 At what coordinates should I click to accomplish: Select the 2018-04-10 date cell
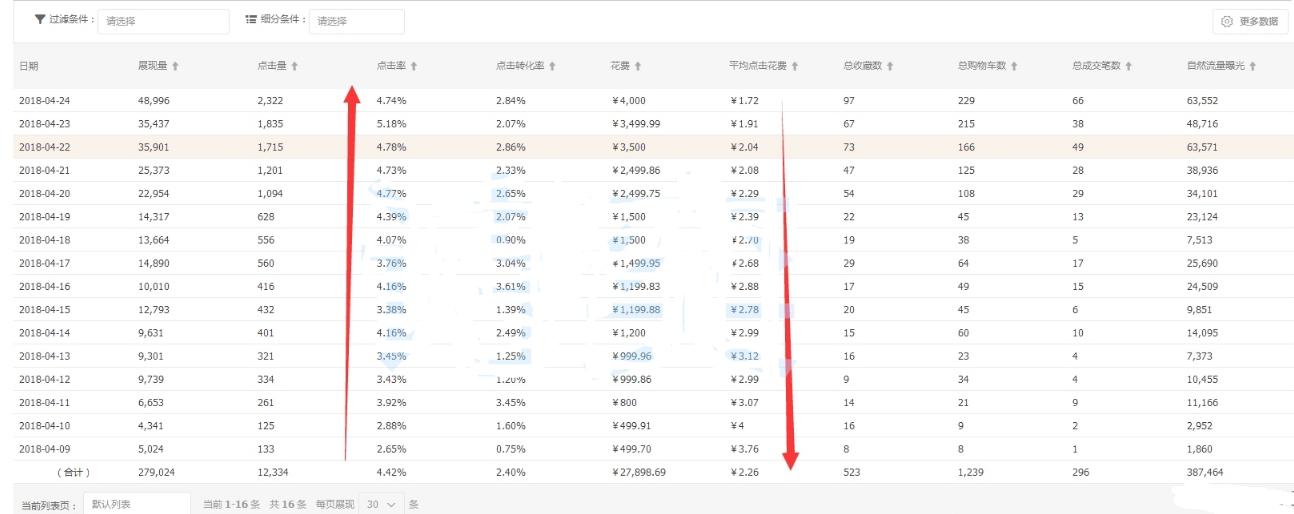[46, 426]
